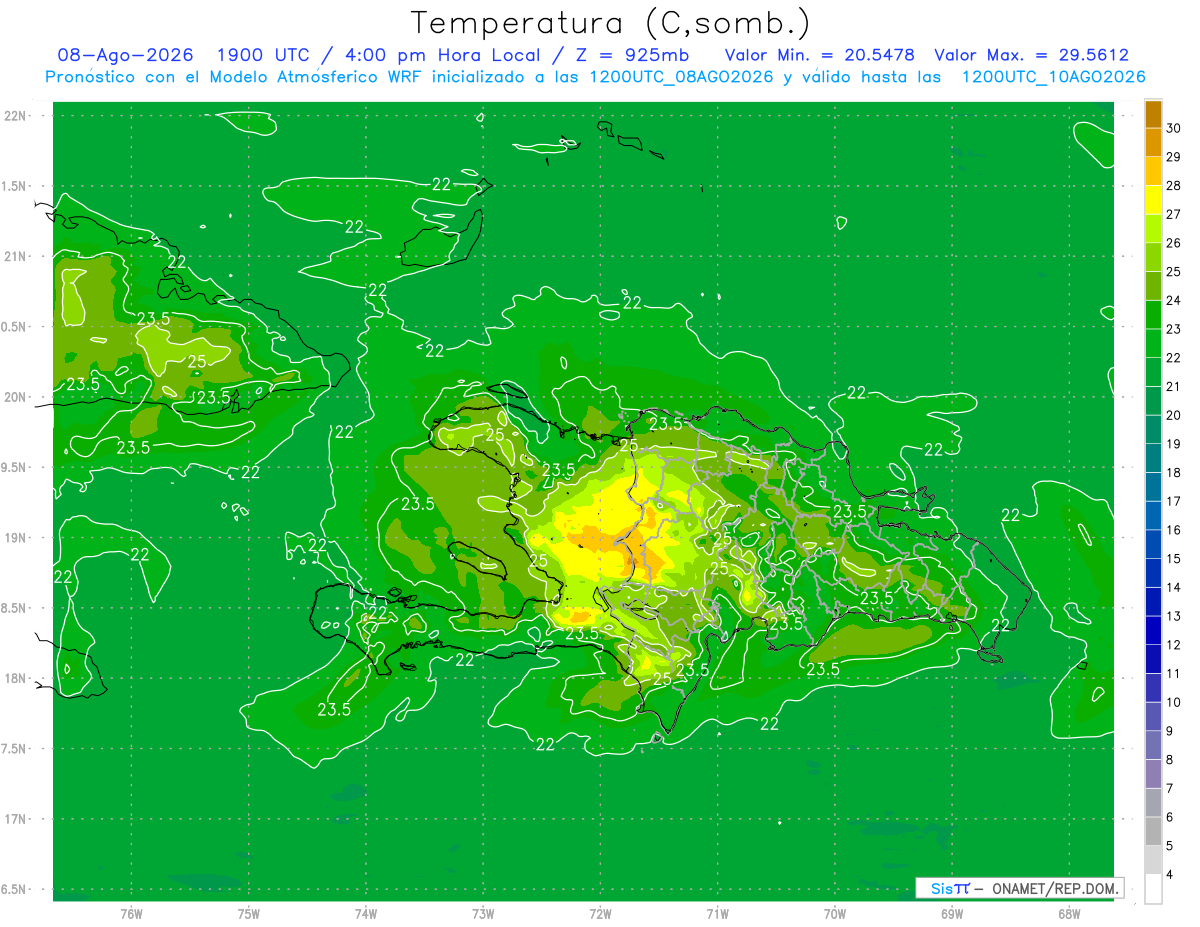The width and height of the screenshot is (1200, 927).
Task: Click the "73W" longitude axis label
Action: (483, 913)
